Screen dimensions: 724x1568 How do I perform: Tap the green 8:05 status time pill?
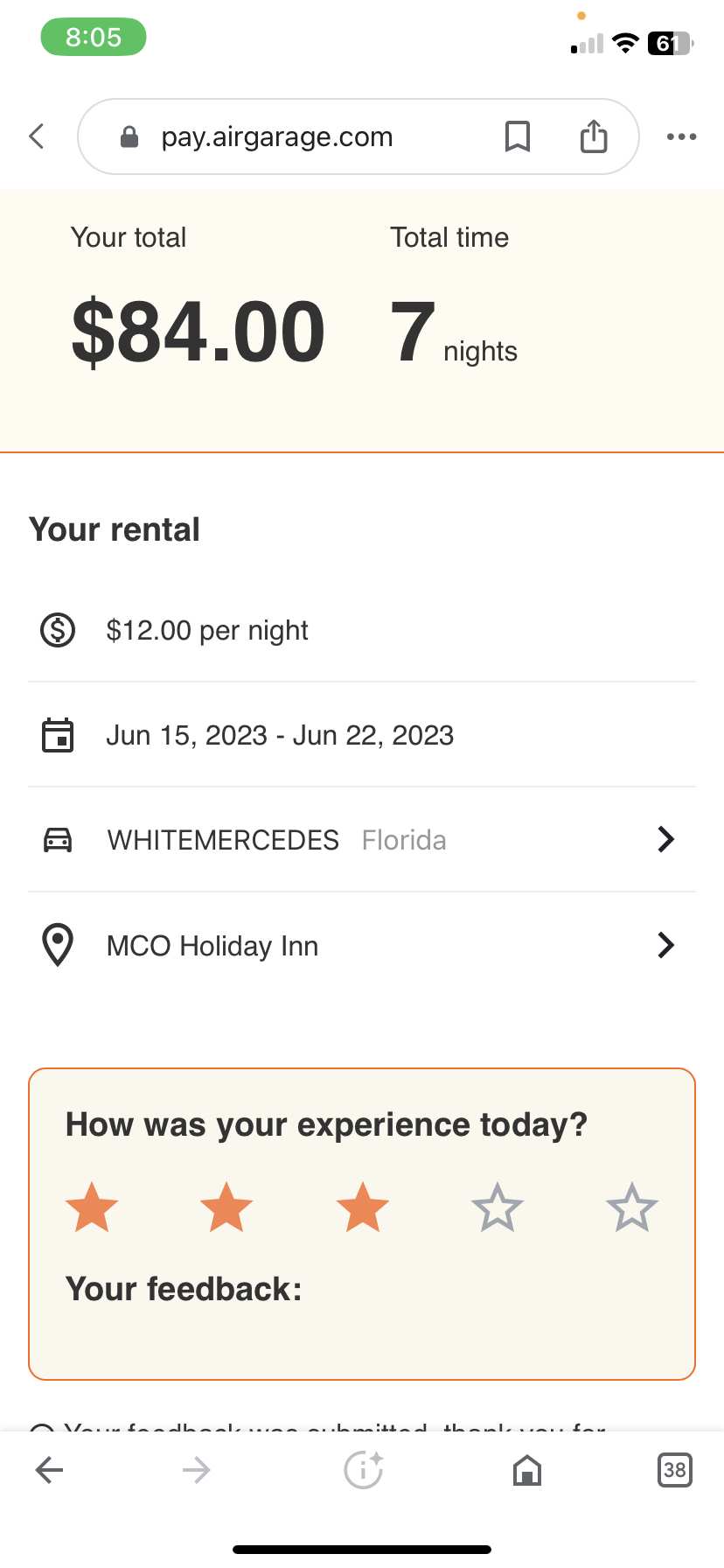click(94, 38)
